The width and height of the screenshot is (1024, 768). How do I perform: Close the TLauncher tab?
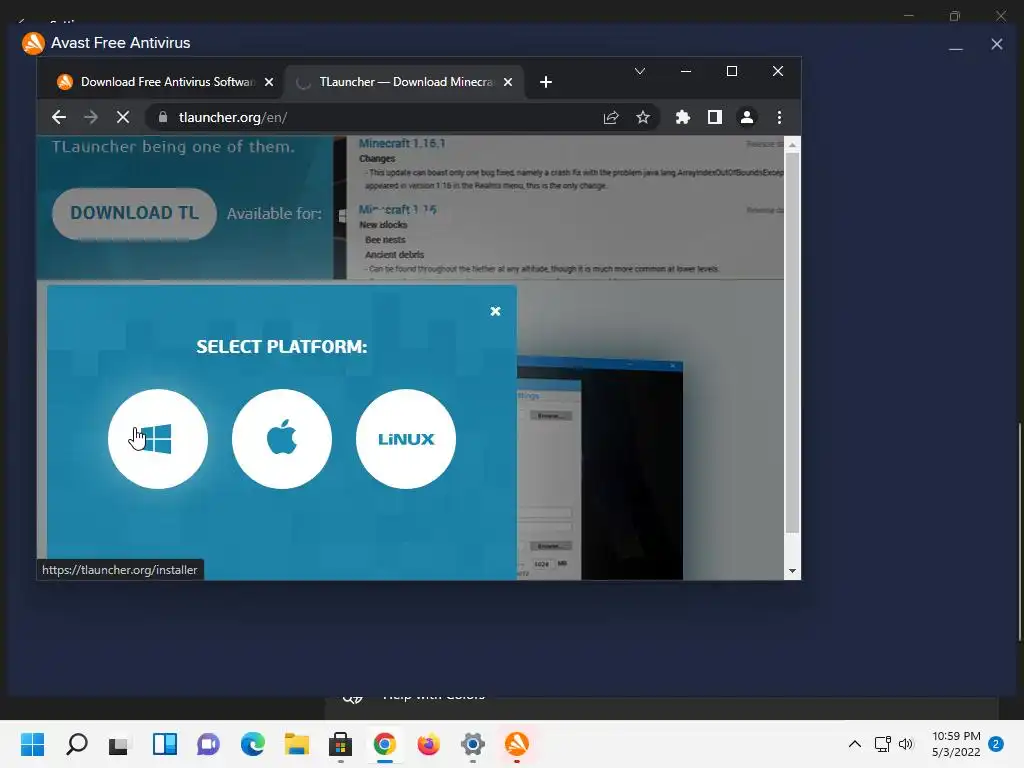tap(508, 82)
